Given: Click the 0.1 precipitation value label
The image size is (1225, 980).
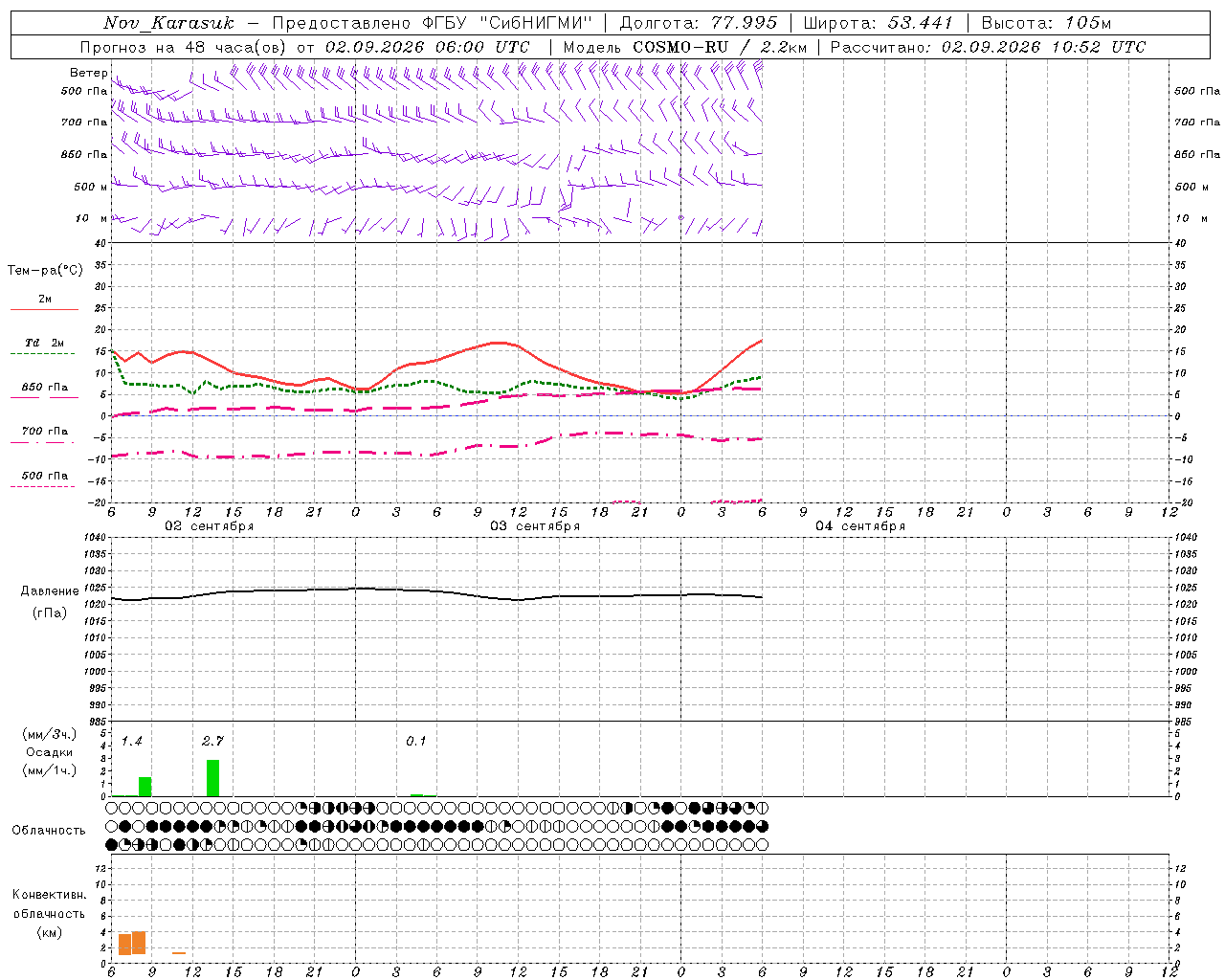Looking at the screenshot, I should [416, 741].
